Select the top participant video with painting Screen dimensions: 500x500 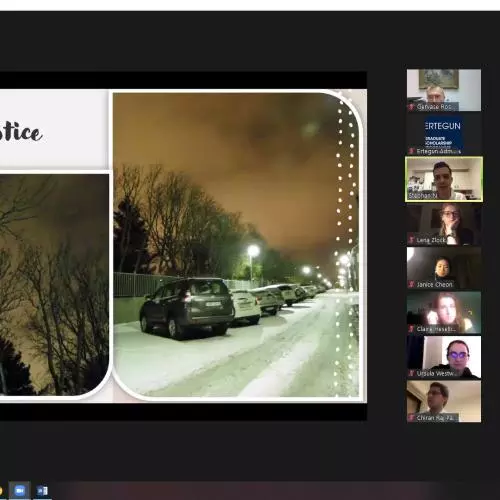pyautogui.click(x=444, y=90)
